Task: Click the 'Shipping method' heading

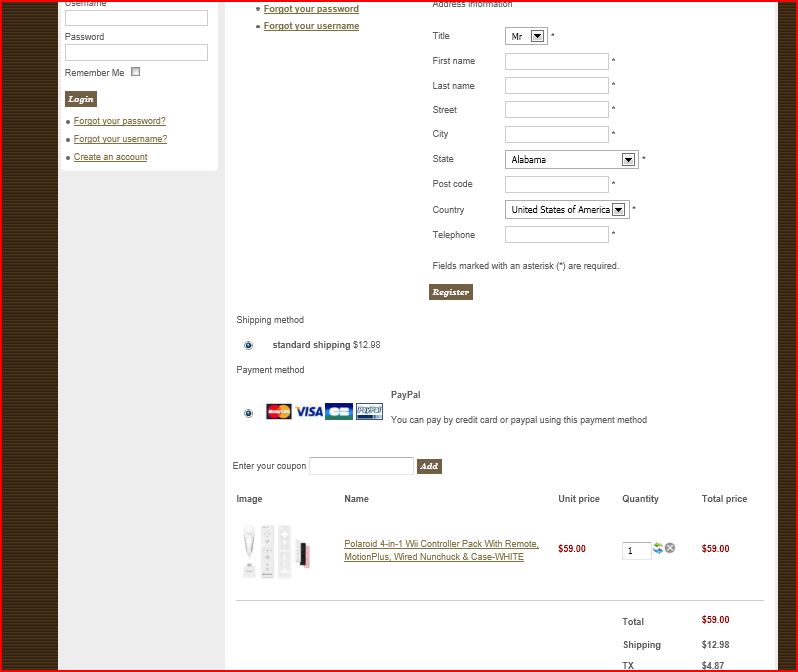Action: [x=270, y=320]
